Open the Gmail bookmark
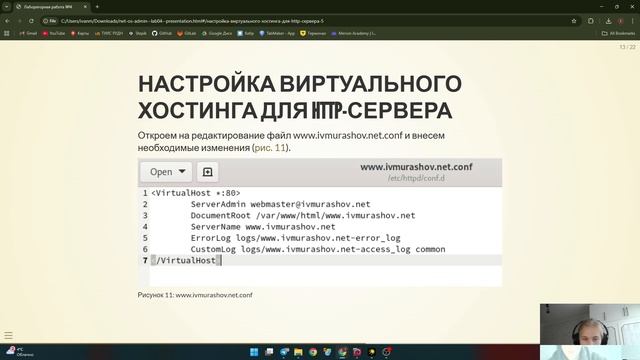This screenshot has height=360, width=640. point(28,33)
